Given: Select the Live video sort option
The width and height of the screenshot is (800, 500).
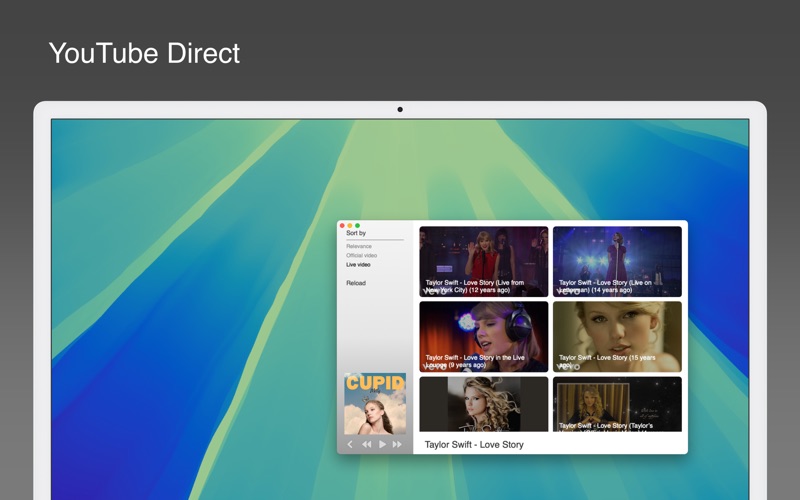Looking at the screenshot, I should [358, 264].
